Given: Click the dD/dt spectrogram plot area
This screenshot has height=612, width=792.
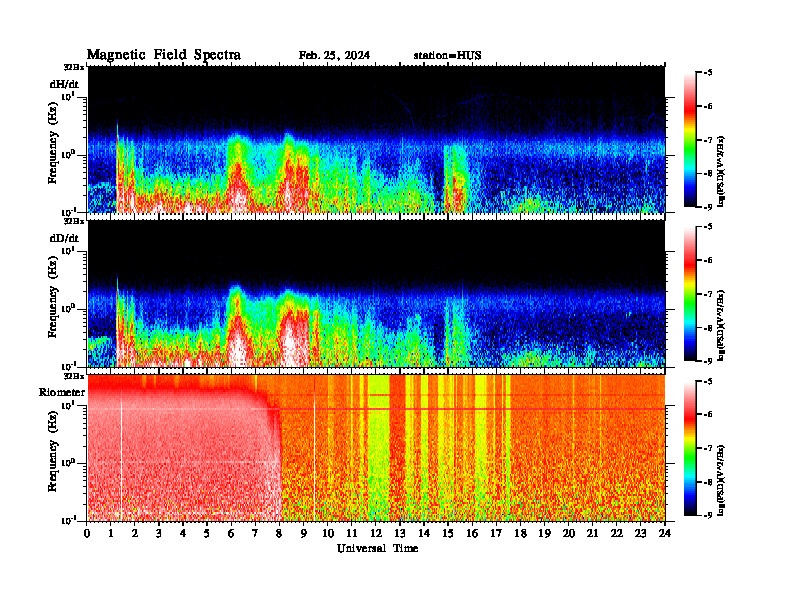Looking at the screenshot, I should [x=376, y=294].
